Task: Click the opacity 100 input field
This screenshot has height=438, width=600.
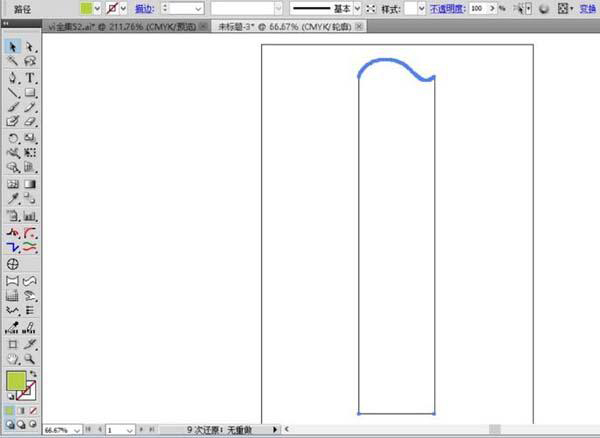Action: pyautogui.click(x=478, y=8)
